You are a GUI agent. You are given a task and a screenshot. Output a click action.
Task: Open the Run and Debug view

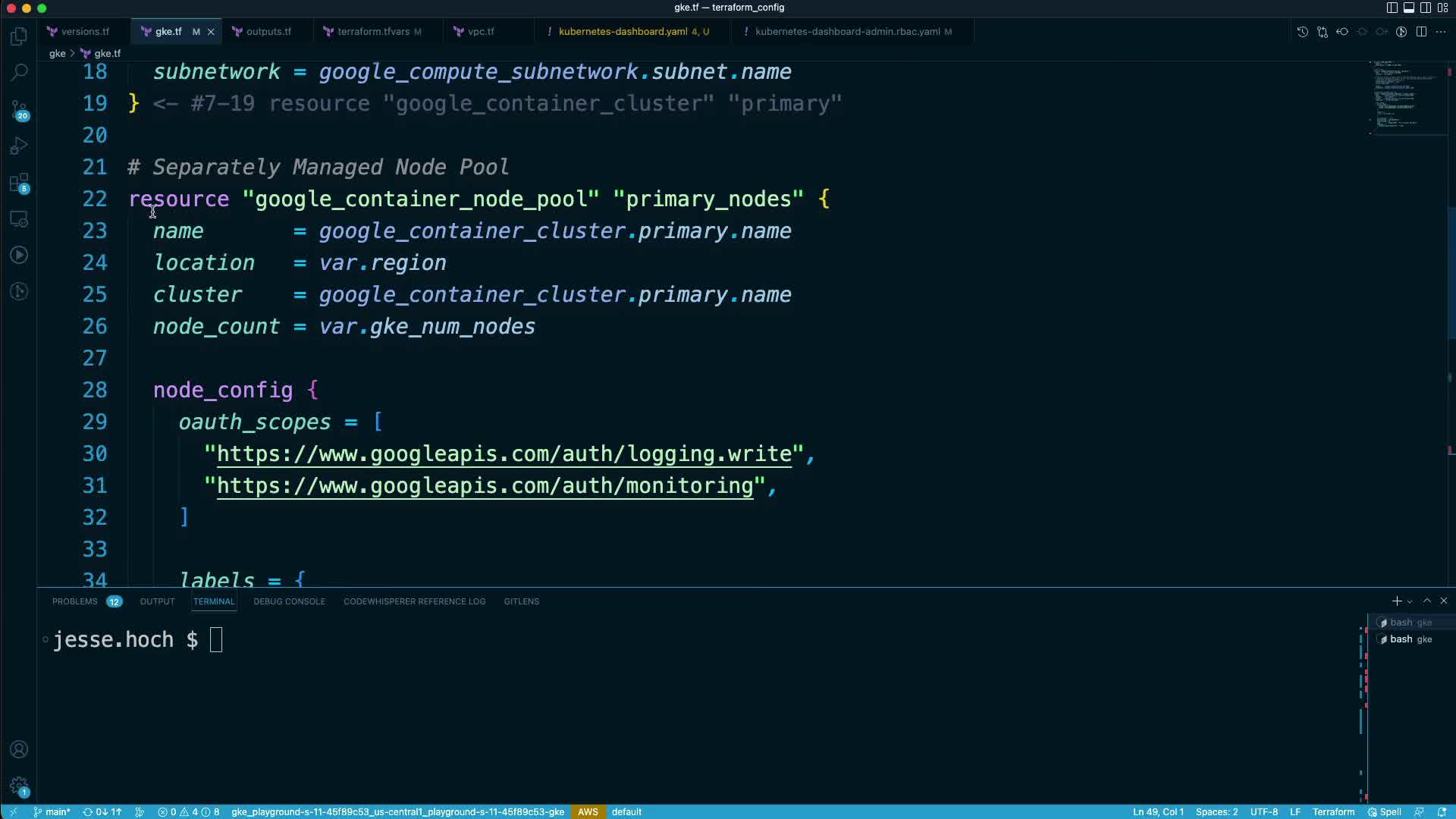pyautogui.click(x=19, y=146)
